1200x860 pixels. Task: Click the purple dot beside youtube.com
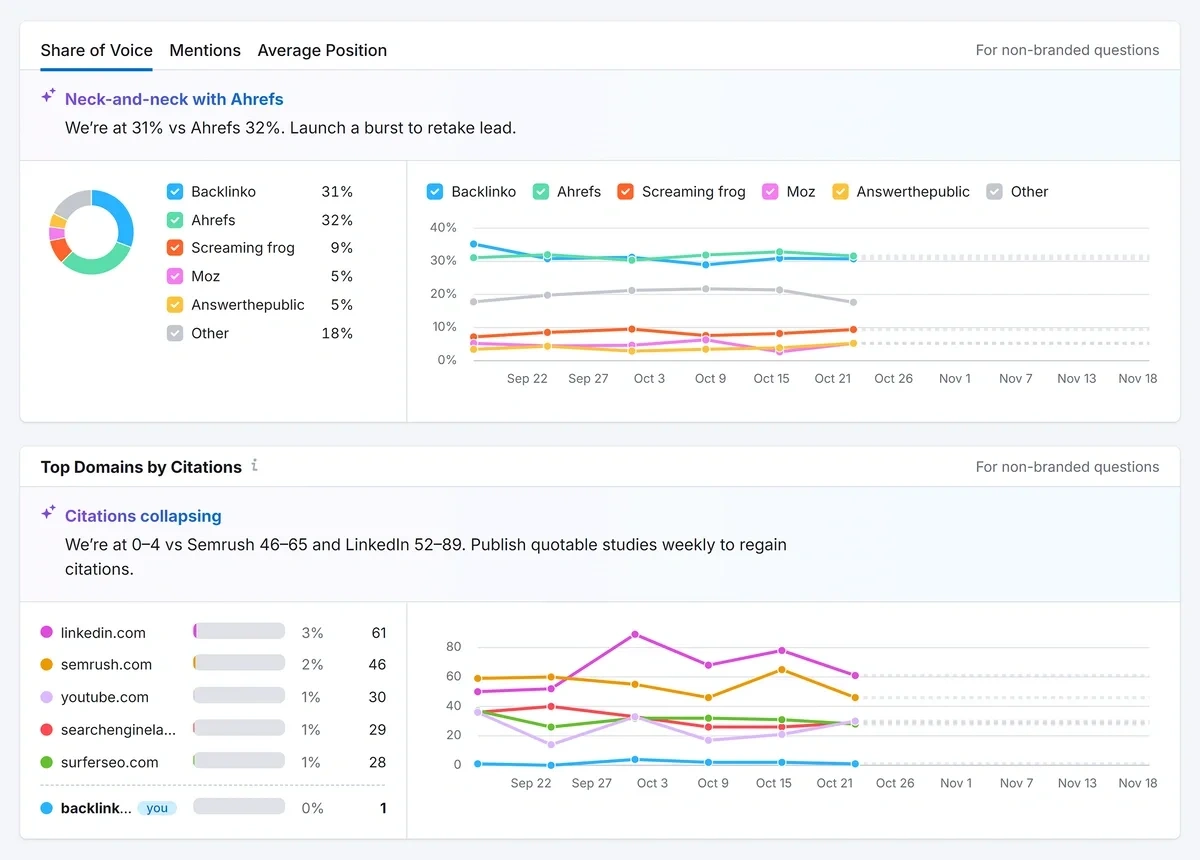(47, 697)
